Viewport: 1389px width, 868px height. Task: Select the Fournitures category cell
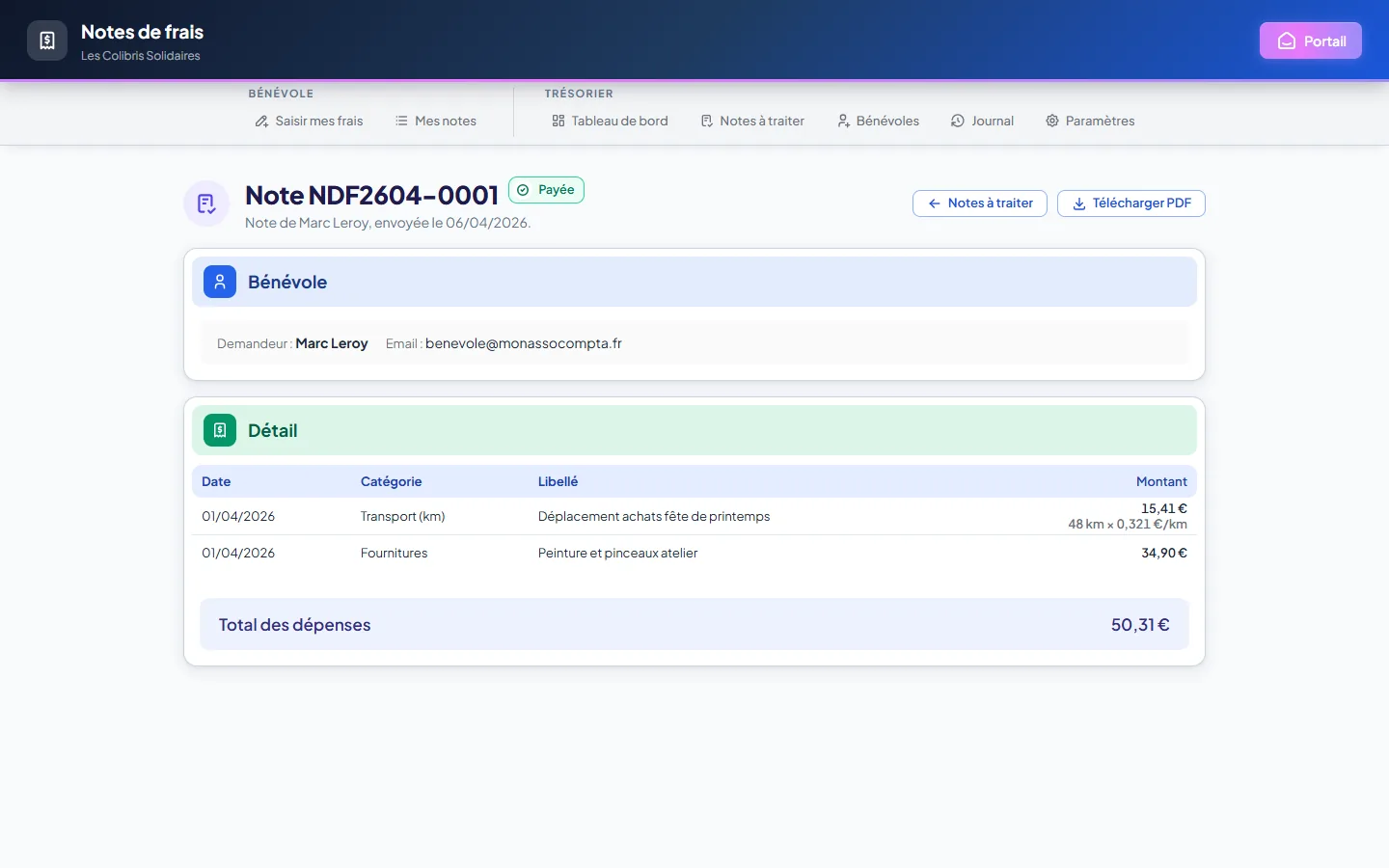tap(394, 553)
